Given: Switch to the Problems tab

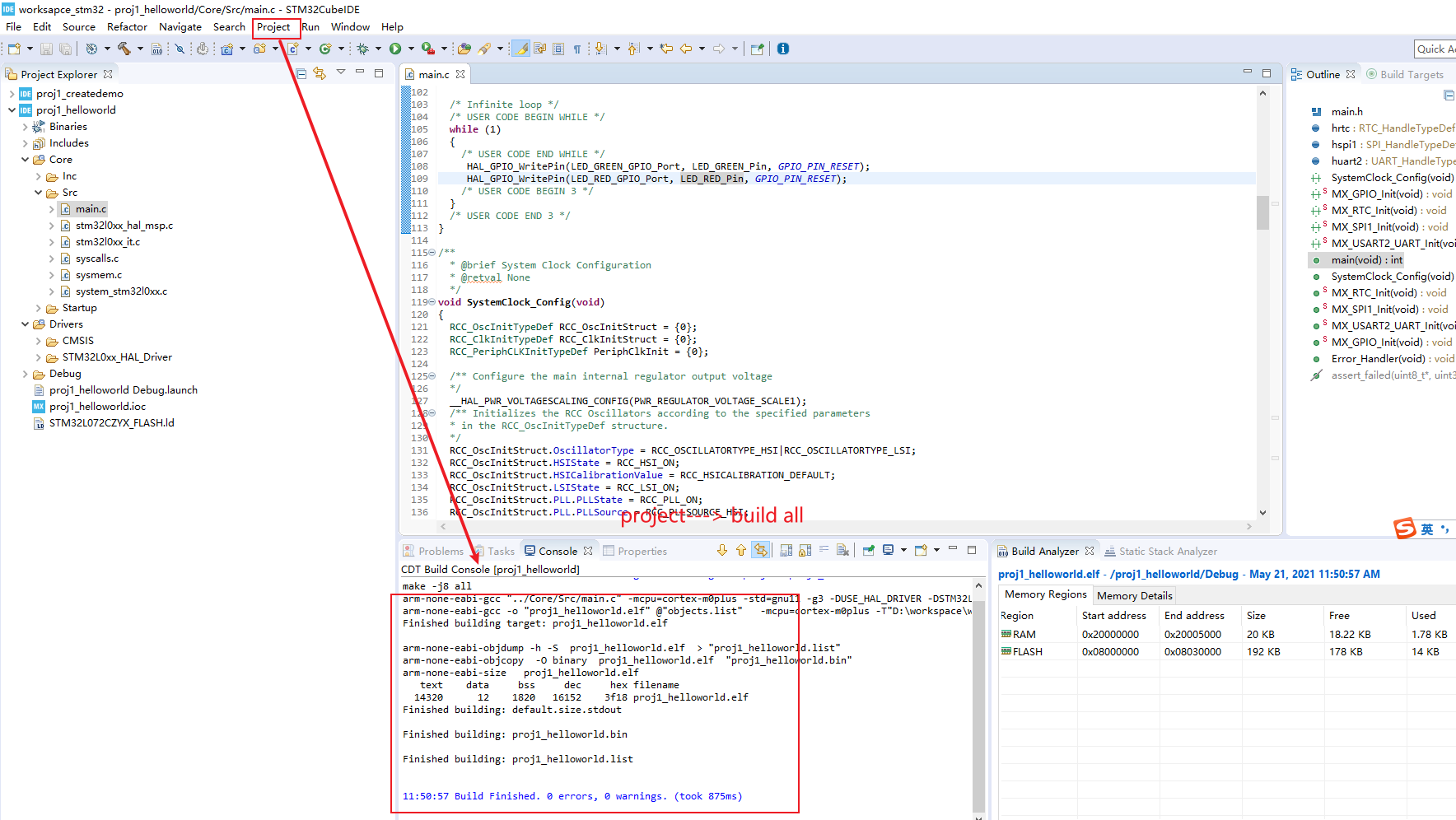Looking at the screenshot, I should click(x=433, y=551).
